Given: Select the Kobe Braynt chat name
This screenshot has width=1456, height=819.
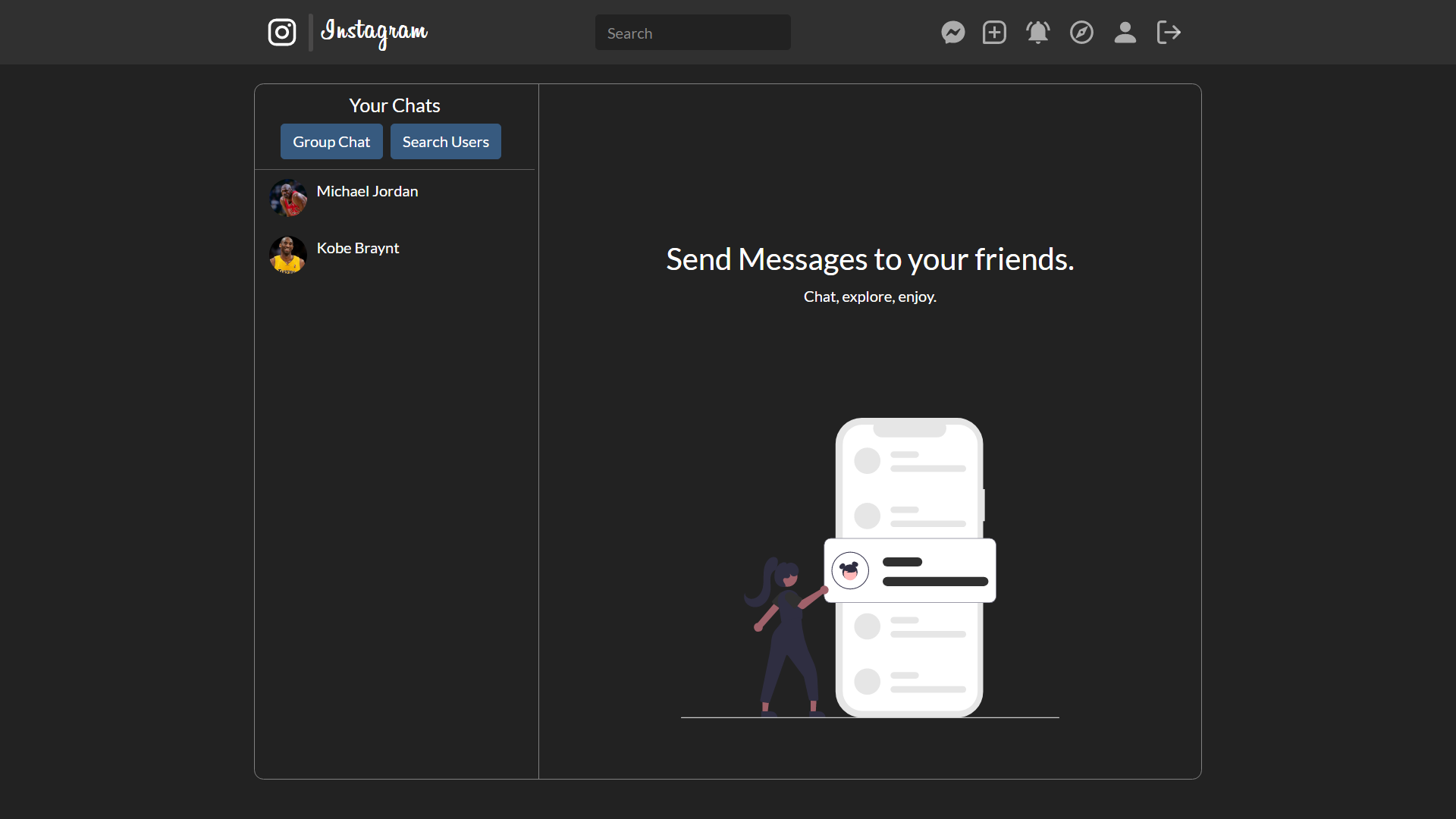Looking at the screenshot, I should tap(358, 248).
